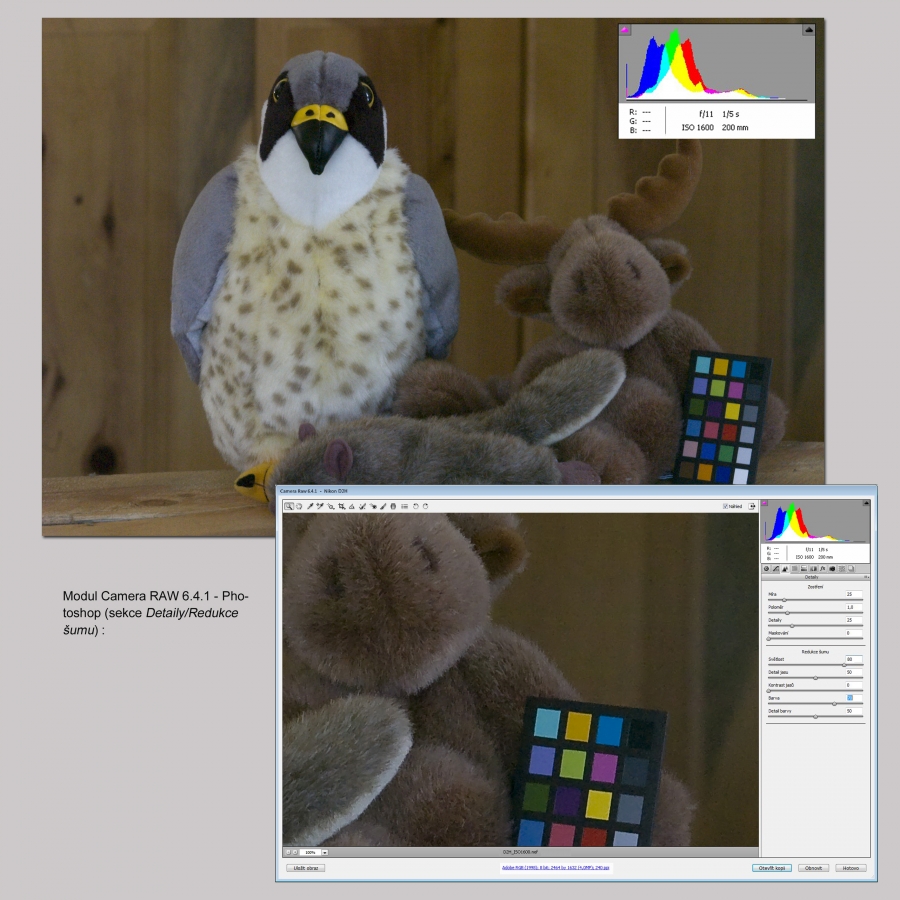This screenshot has height=900, width=900.
Task: Click the file name at the preview bottom
Action: pyautogui.click(x=521, y=852)
